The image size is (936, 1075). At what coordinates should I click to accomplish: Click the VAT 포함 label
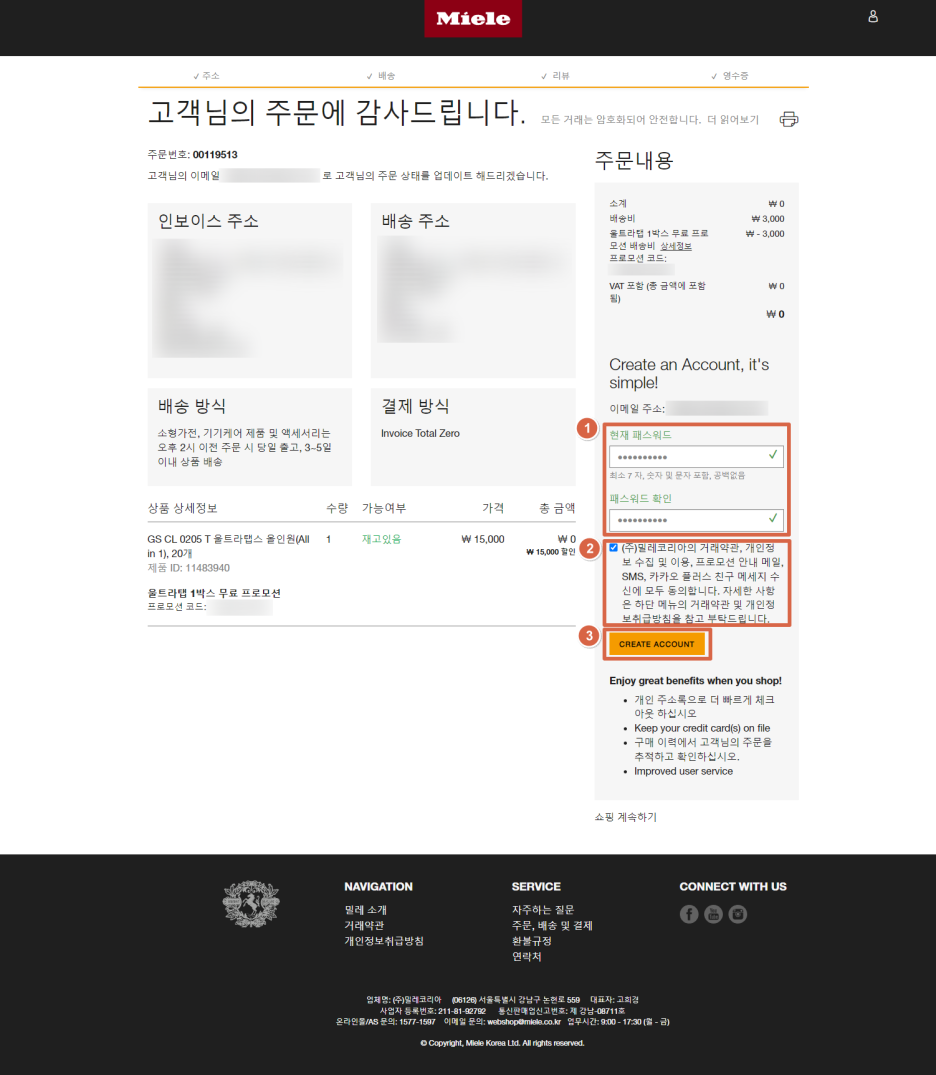[658, 292]
